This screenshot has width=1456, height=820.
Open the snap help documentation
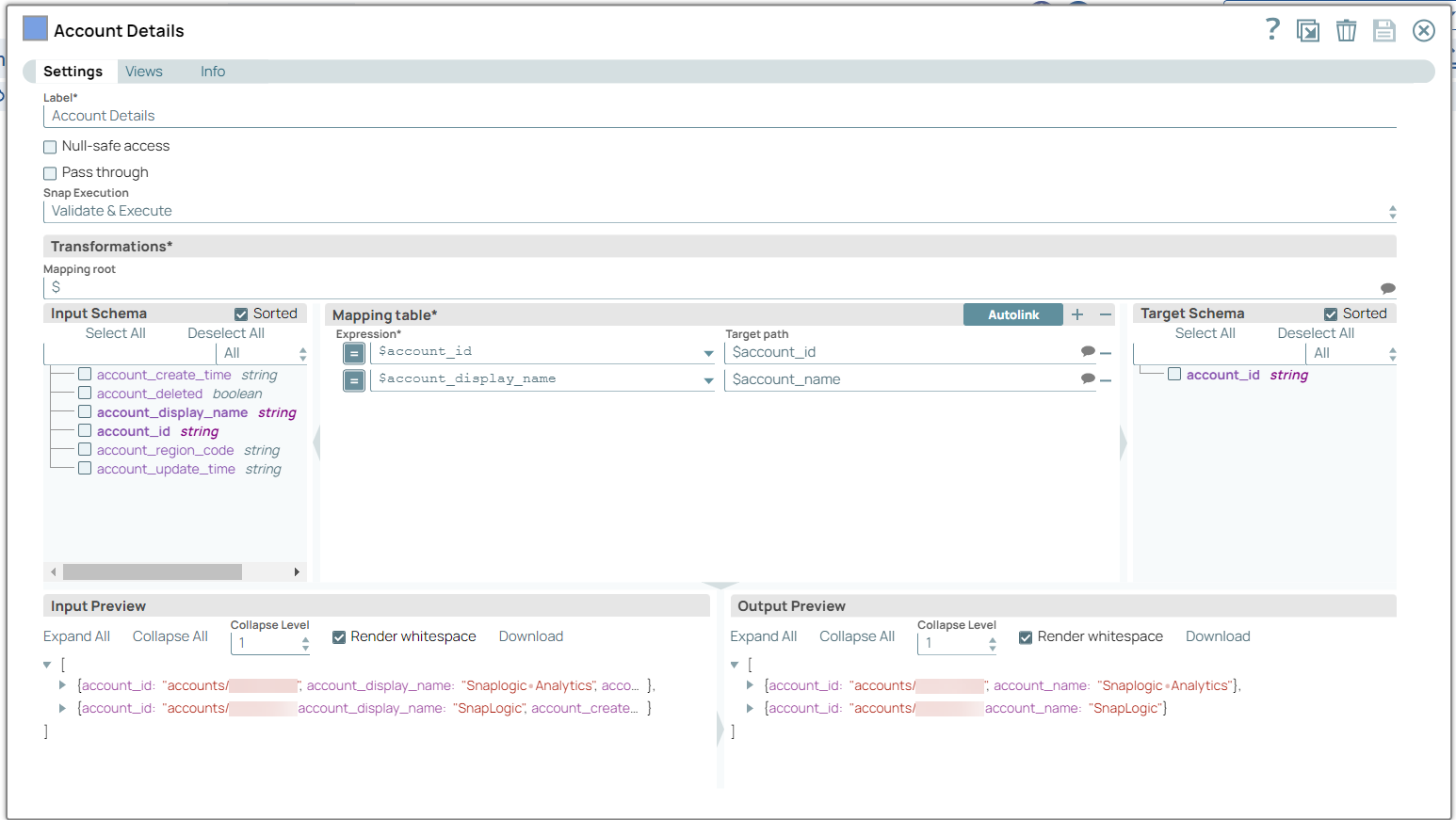click(x=1271, y=29)
